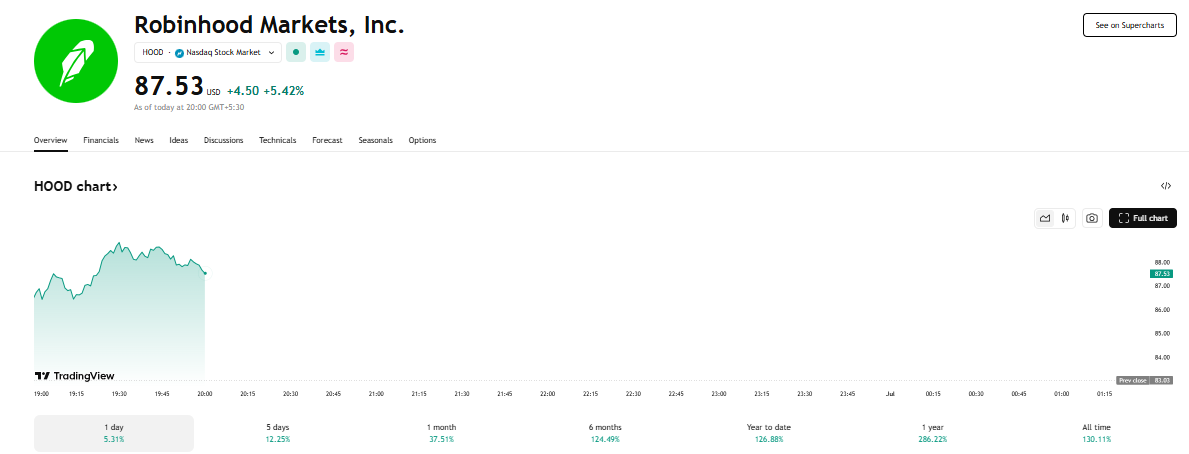
Task: Click the green circle market status icon
Action: click(x=296, y=52)
